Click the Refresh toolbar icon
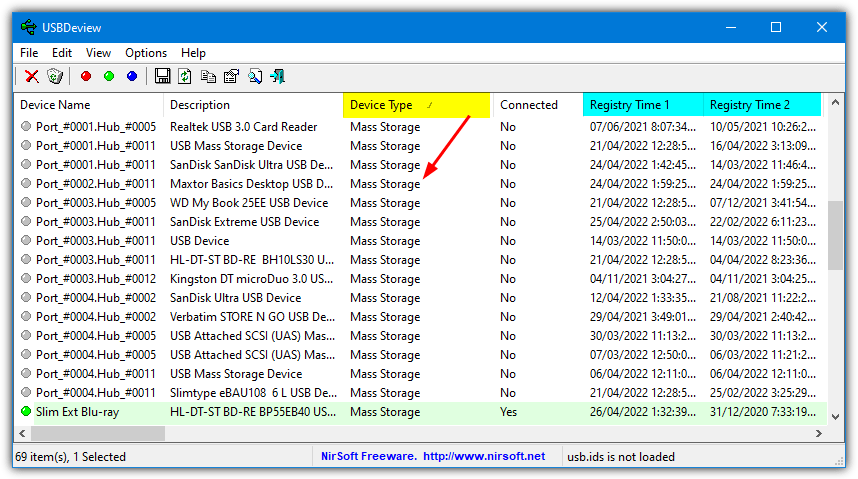Image resolution: width=858 pixels, height=479 pixels. coord(185,76)
